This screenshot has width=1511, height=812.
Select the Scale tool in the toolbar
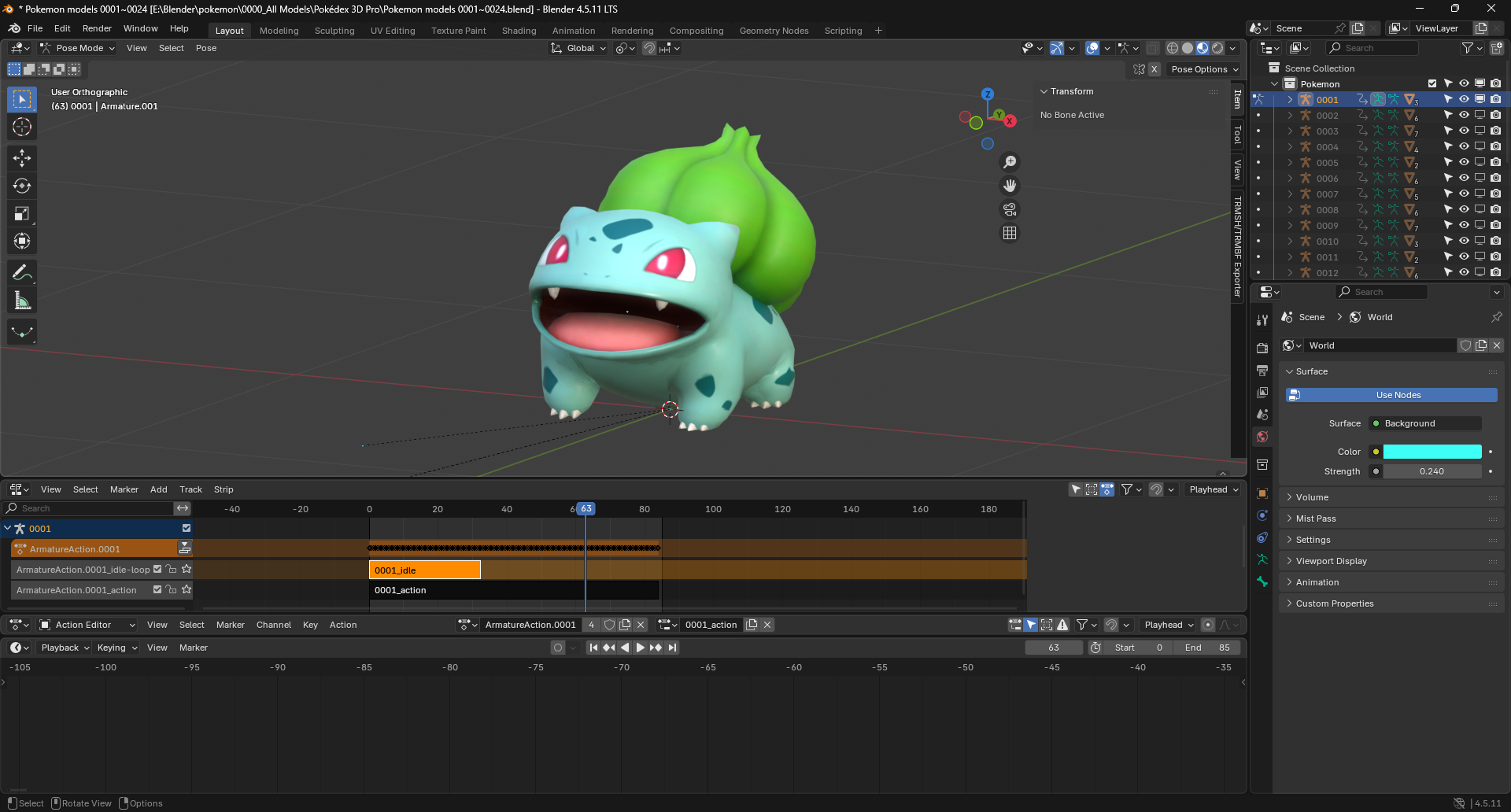tap(22, 213)
